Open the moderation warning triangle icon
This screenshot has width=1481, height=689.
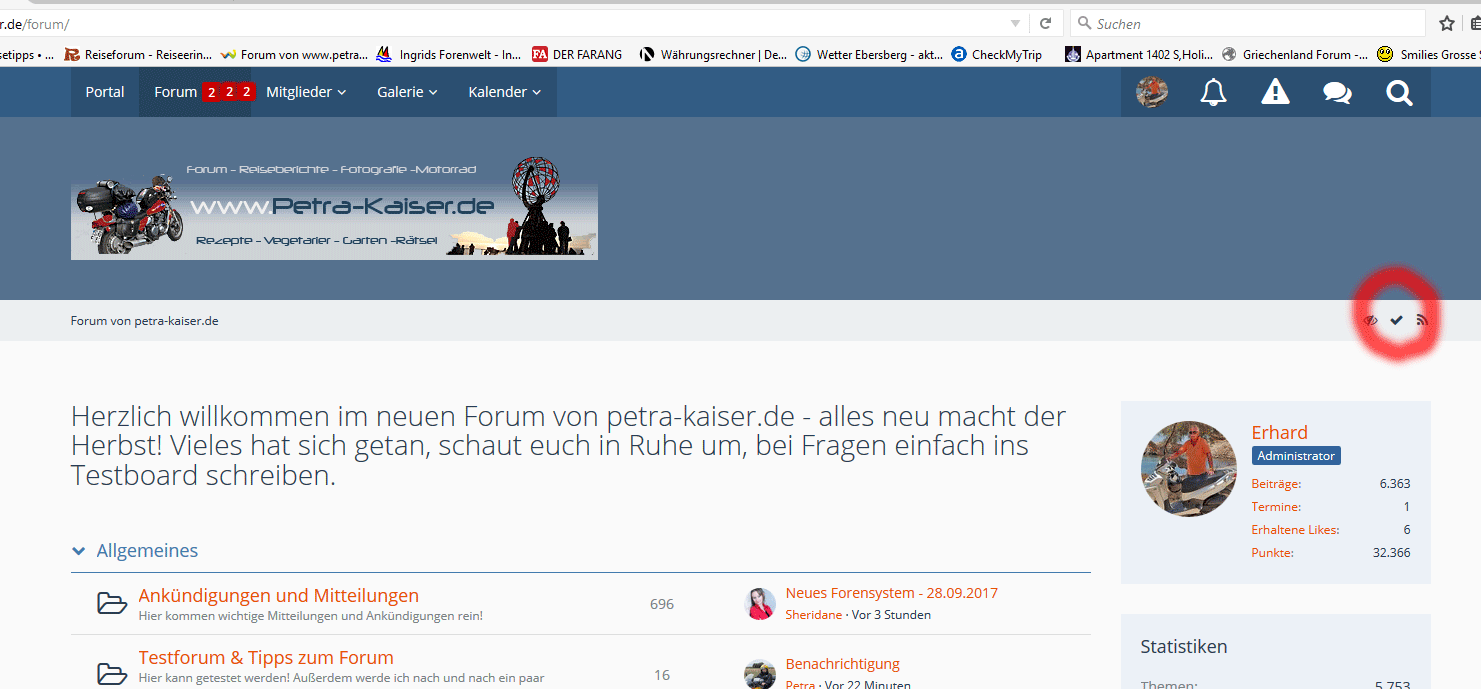(1275, 93)
